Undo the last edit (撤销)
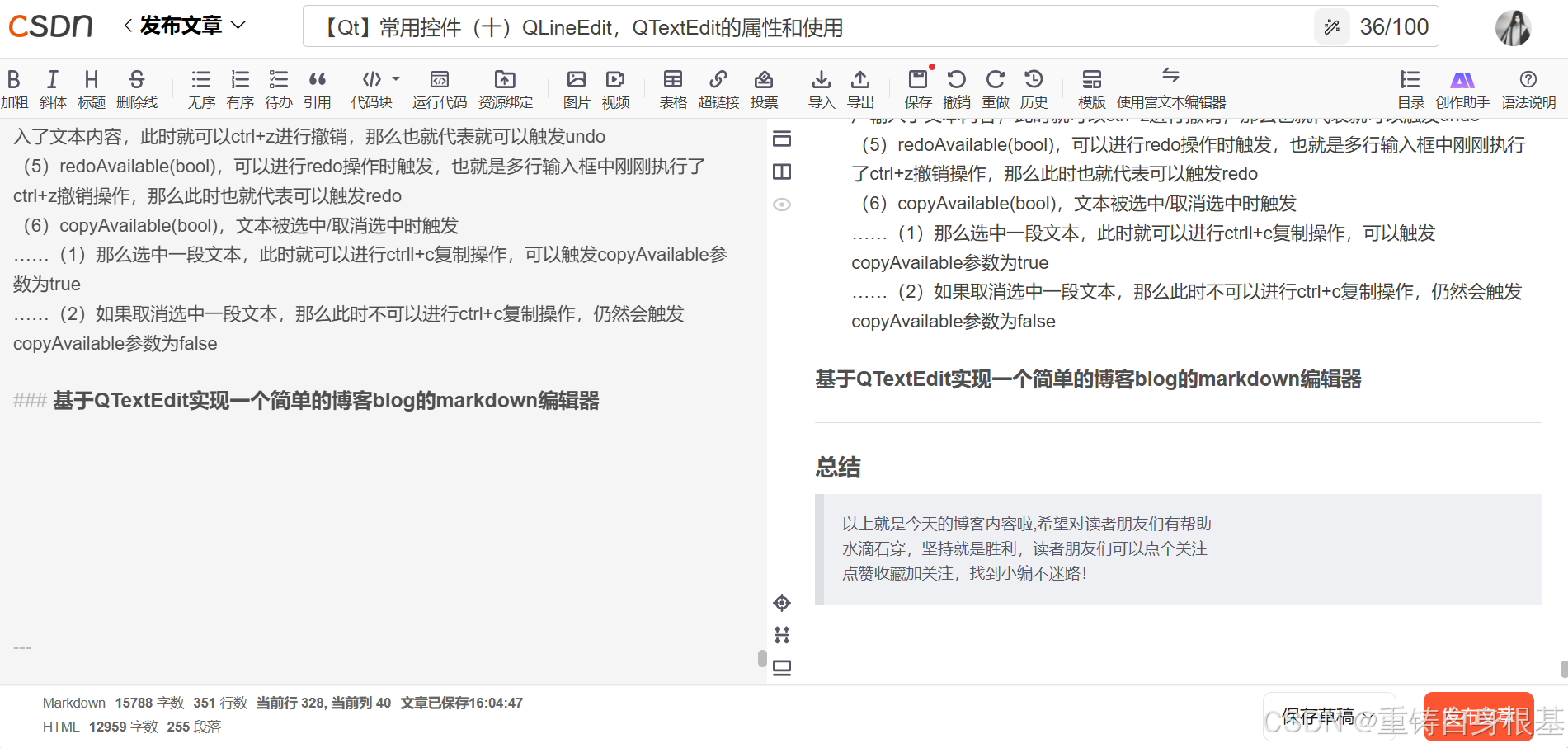 957,87
